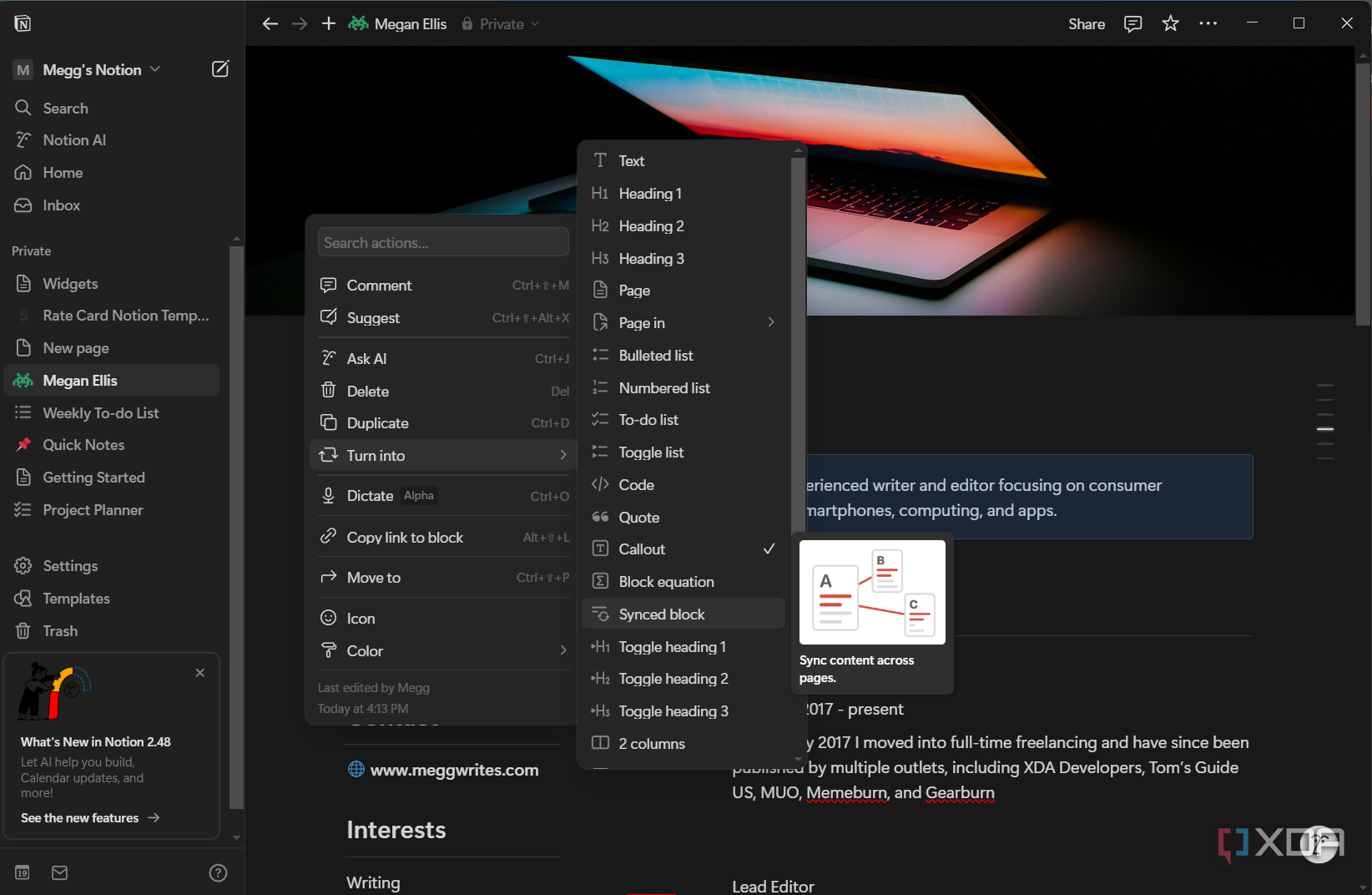Turn block into Synced block

tap(683, 614)
